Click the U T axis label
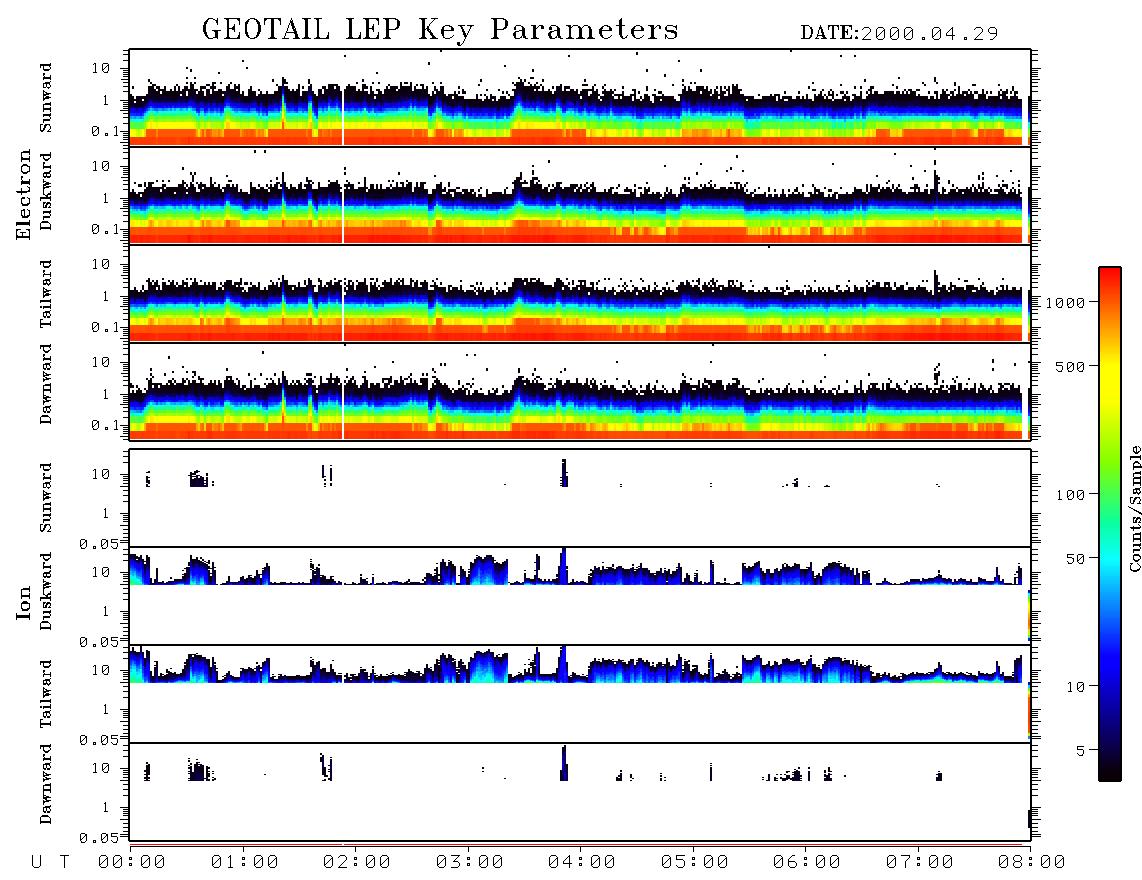Screen dimensions: 1142x880 (x=51, y=862)
